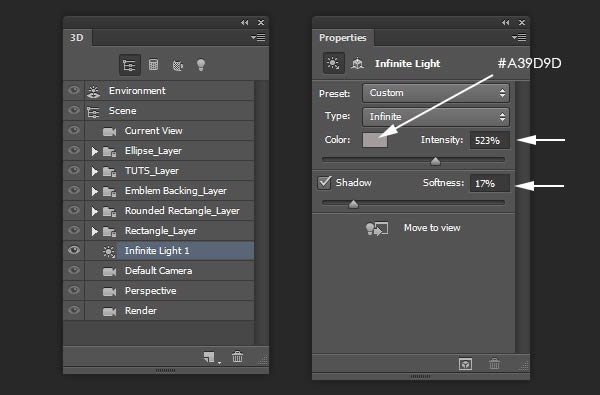Select the 3D panel tab

77,38
